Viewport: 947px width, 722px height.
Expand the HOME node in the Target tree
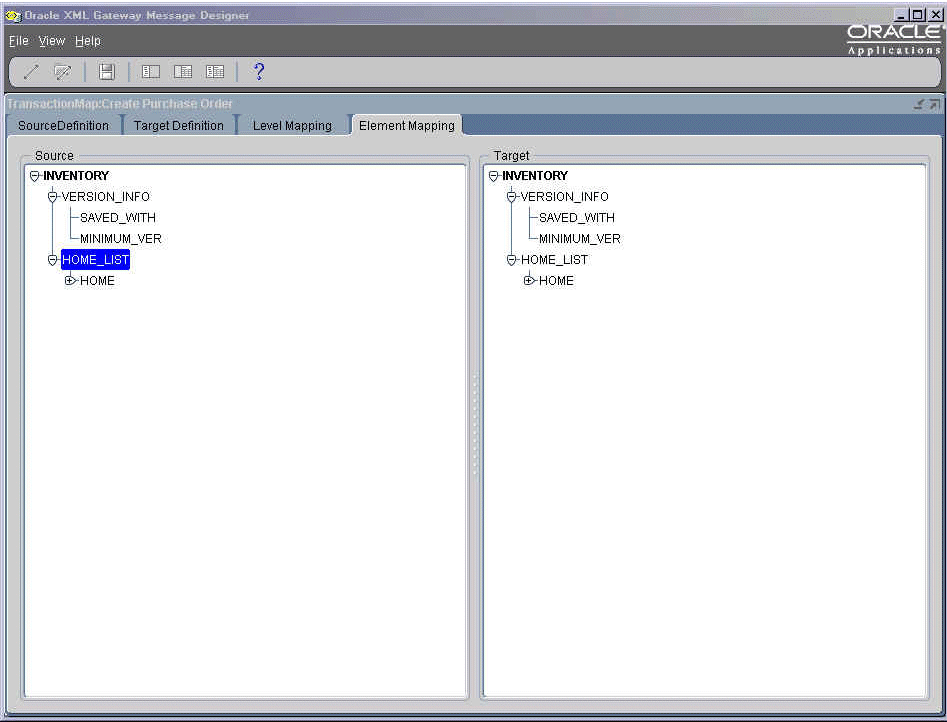(x=529, y=280)
